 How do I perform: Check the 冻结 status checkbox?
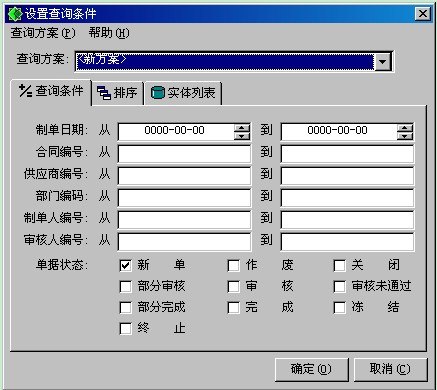click(339, 307)
